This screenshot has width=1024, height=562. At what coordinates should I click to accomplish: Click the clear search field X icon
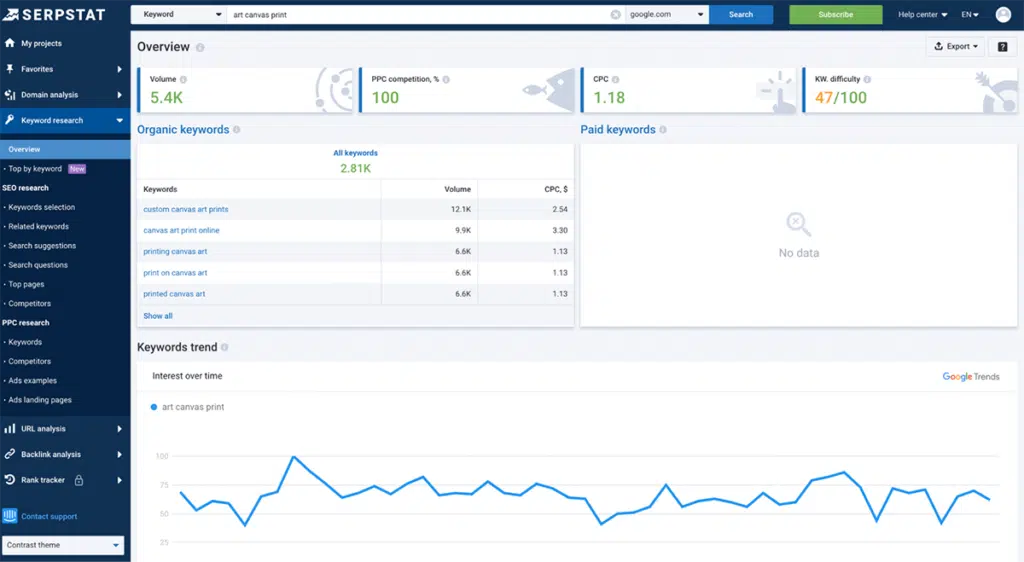615,15
